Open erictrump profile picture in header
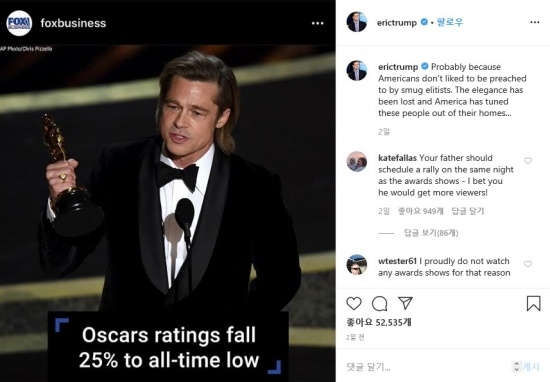 357,22
